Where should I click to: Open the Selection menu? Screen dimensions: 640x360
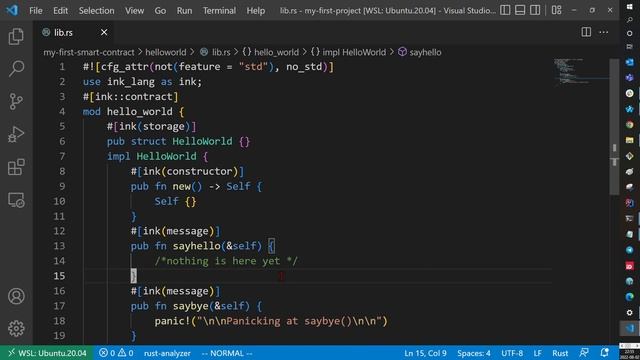tap(96, 11)
